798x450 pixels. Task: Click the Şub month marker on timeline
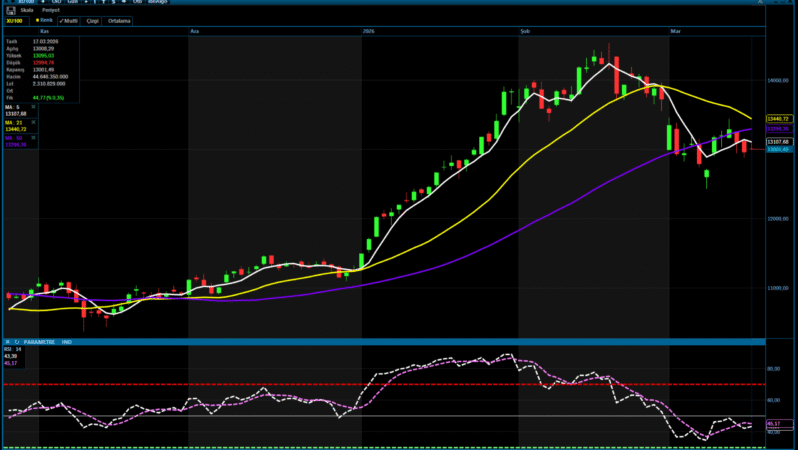525,32
